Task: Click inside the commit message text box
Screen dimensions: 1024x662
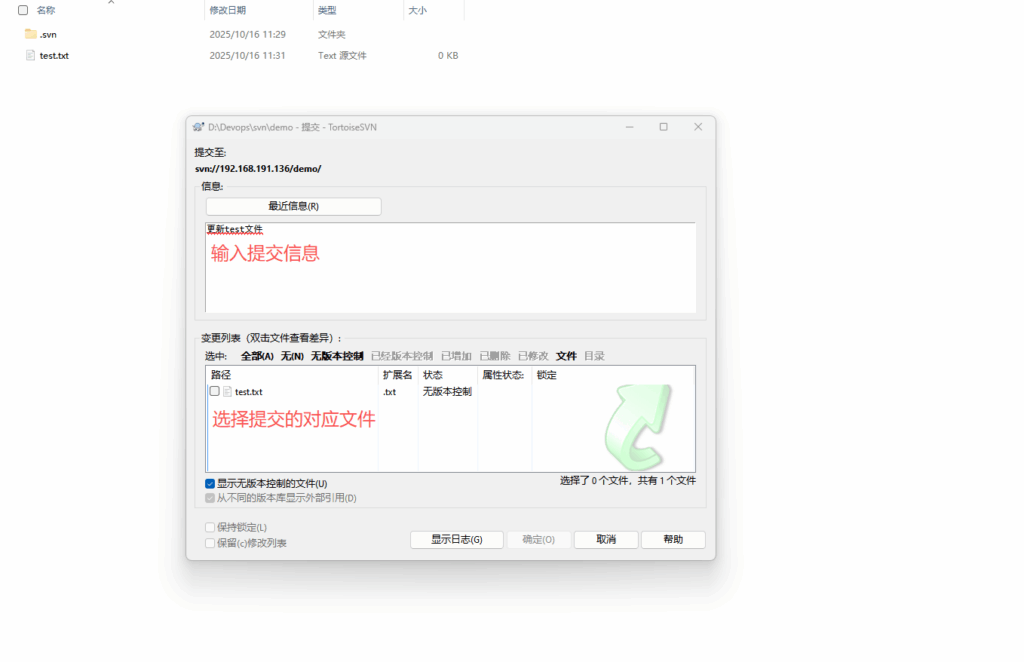Action: 450,280
